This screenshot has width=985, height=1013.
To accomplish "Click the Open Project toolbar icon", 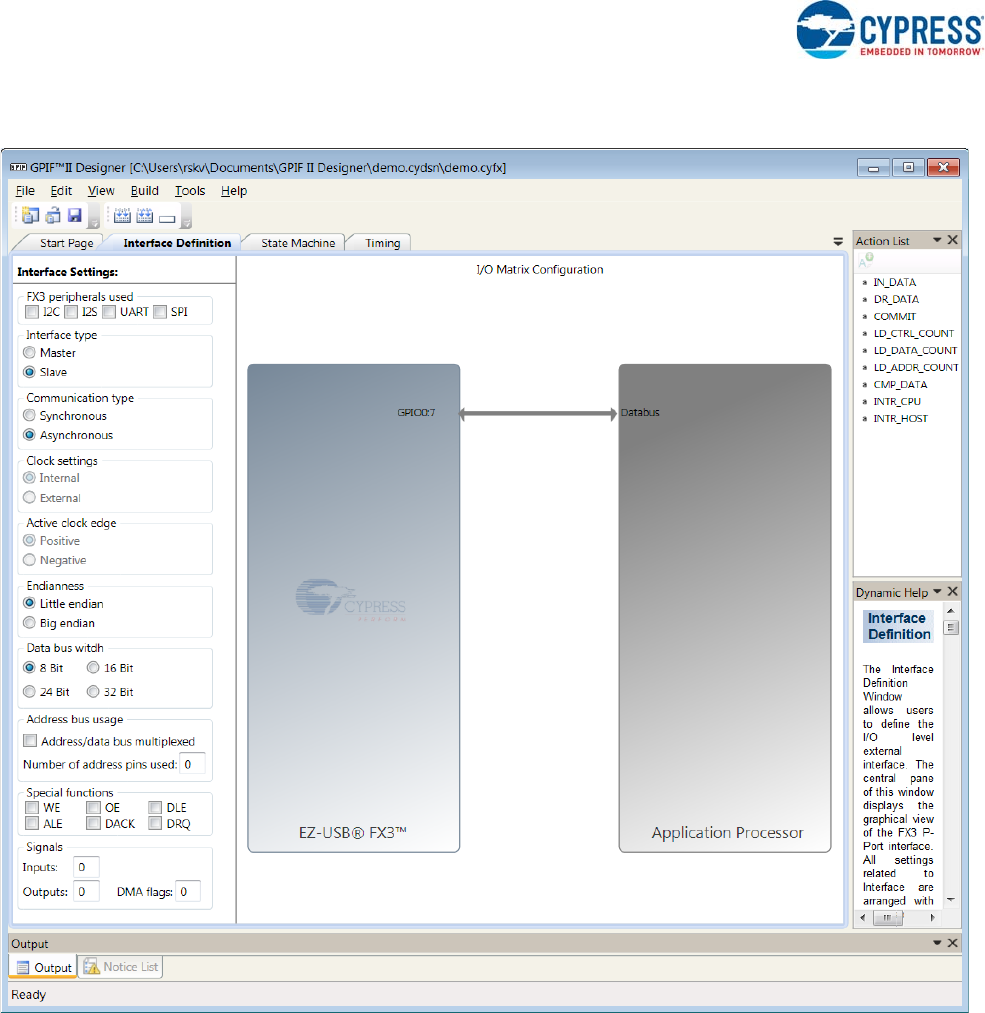I will (53, 215).
